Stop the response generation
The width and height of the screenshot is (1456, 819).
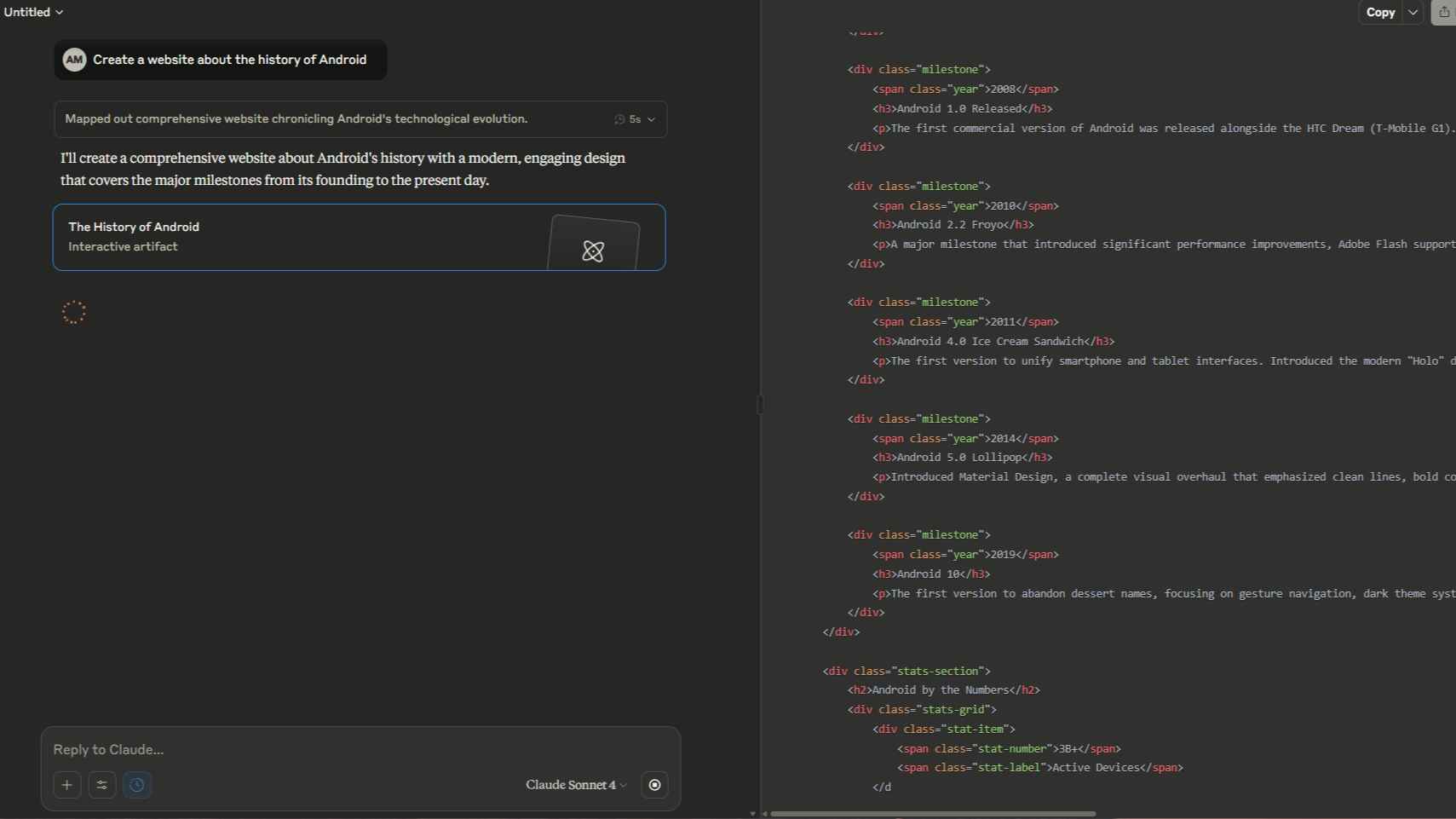tap(654, 785)
